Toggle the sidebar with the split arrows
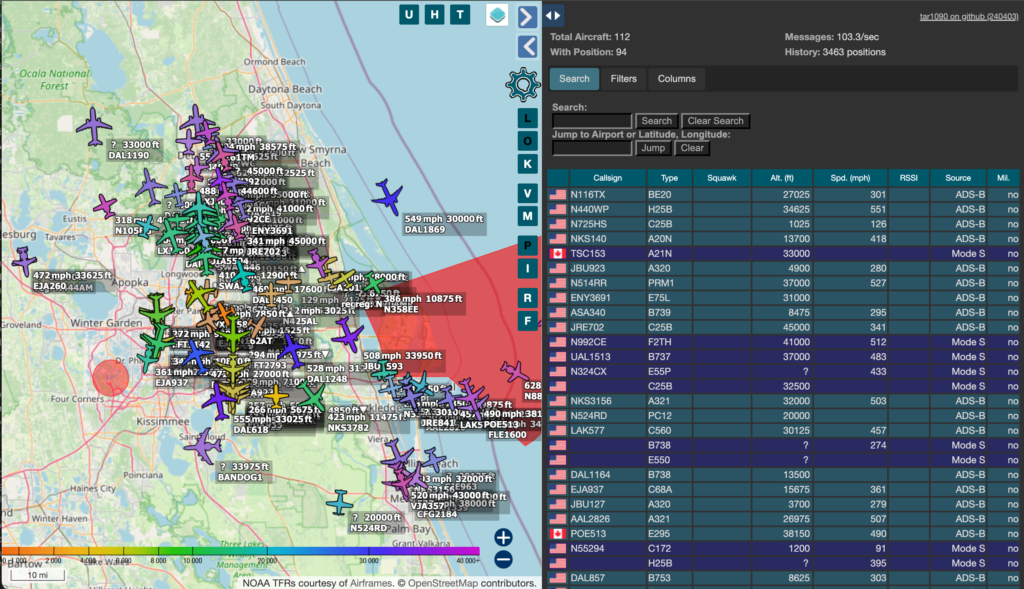 pos(554,15)
